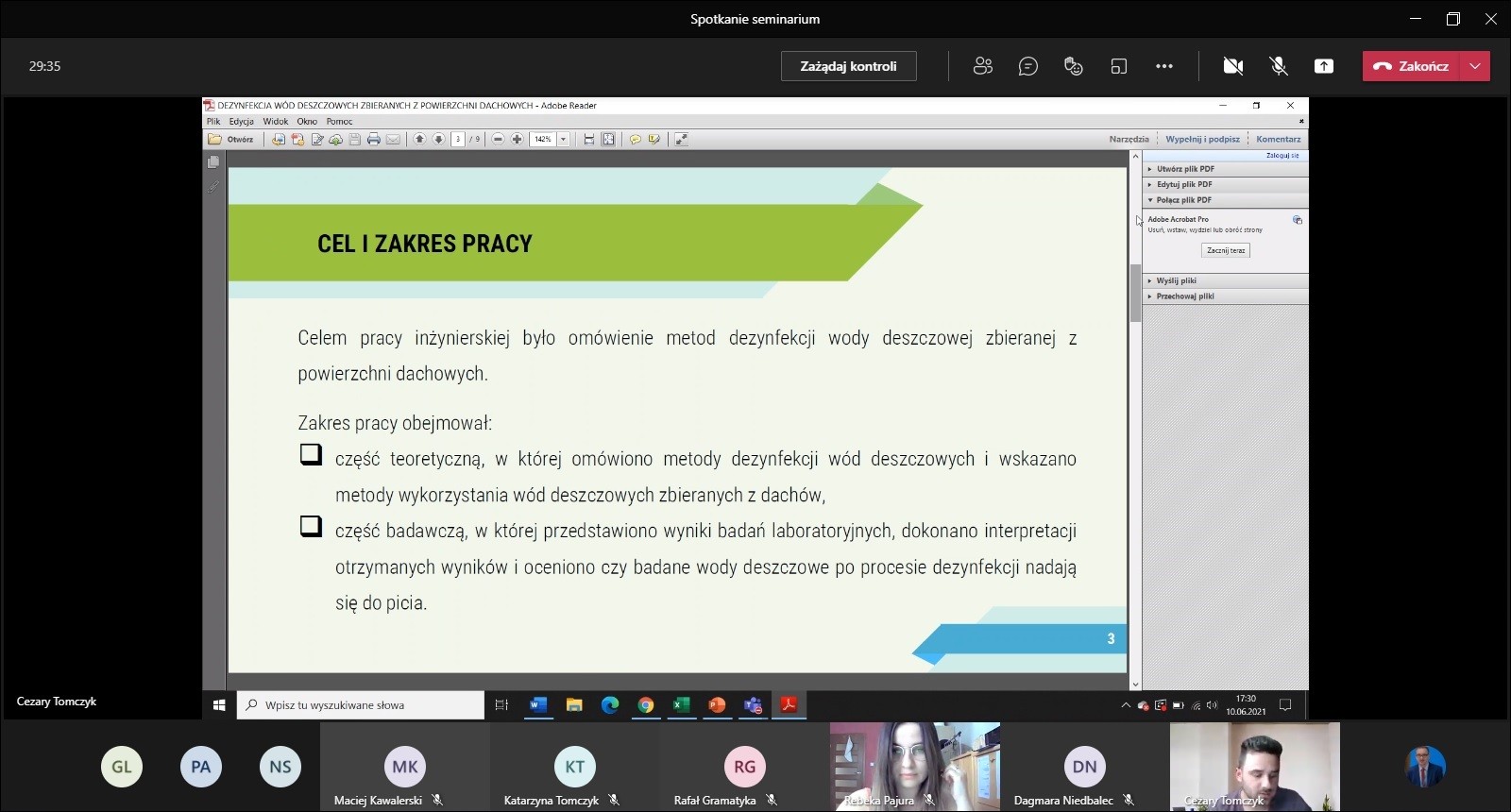This screenshot has height=812, width=1511.
Task: Toggle the camera on
Action: coord(1232,66)
